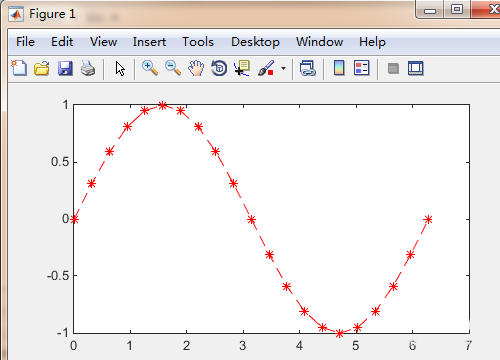Open the Insert menu
This screenshot has width=500, height=360.
click(x=149, y=42)
